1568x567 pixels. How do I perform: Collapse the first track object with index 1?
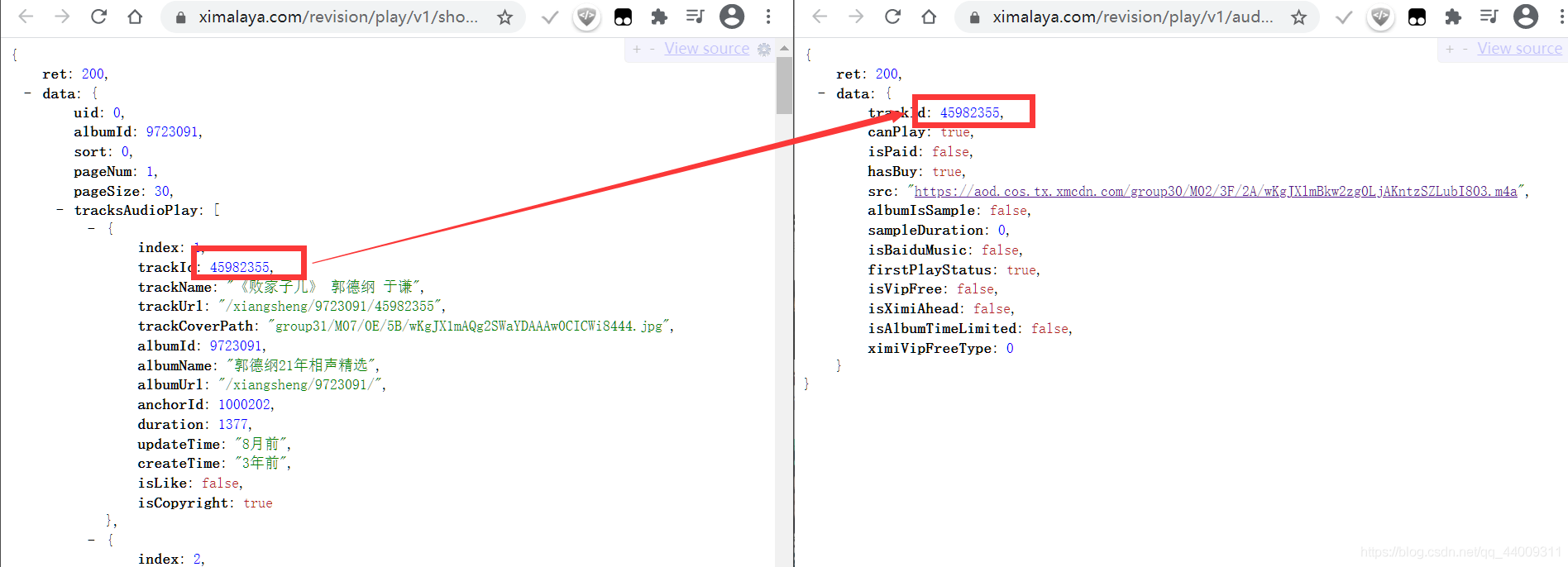(x=91, y=228)
